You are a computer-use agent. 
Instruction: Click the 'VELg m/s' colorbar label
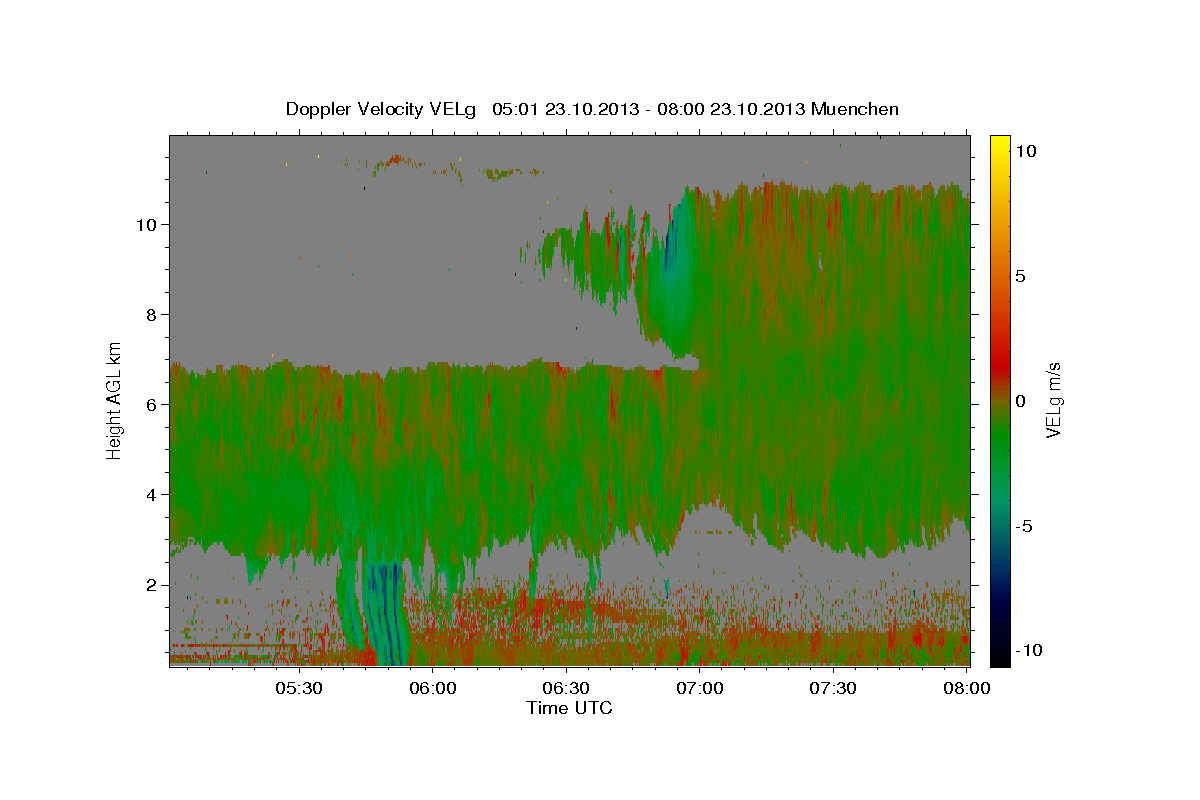tap(1053, 400)
